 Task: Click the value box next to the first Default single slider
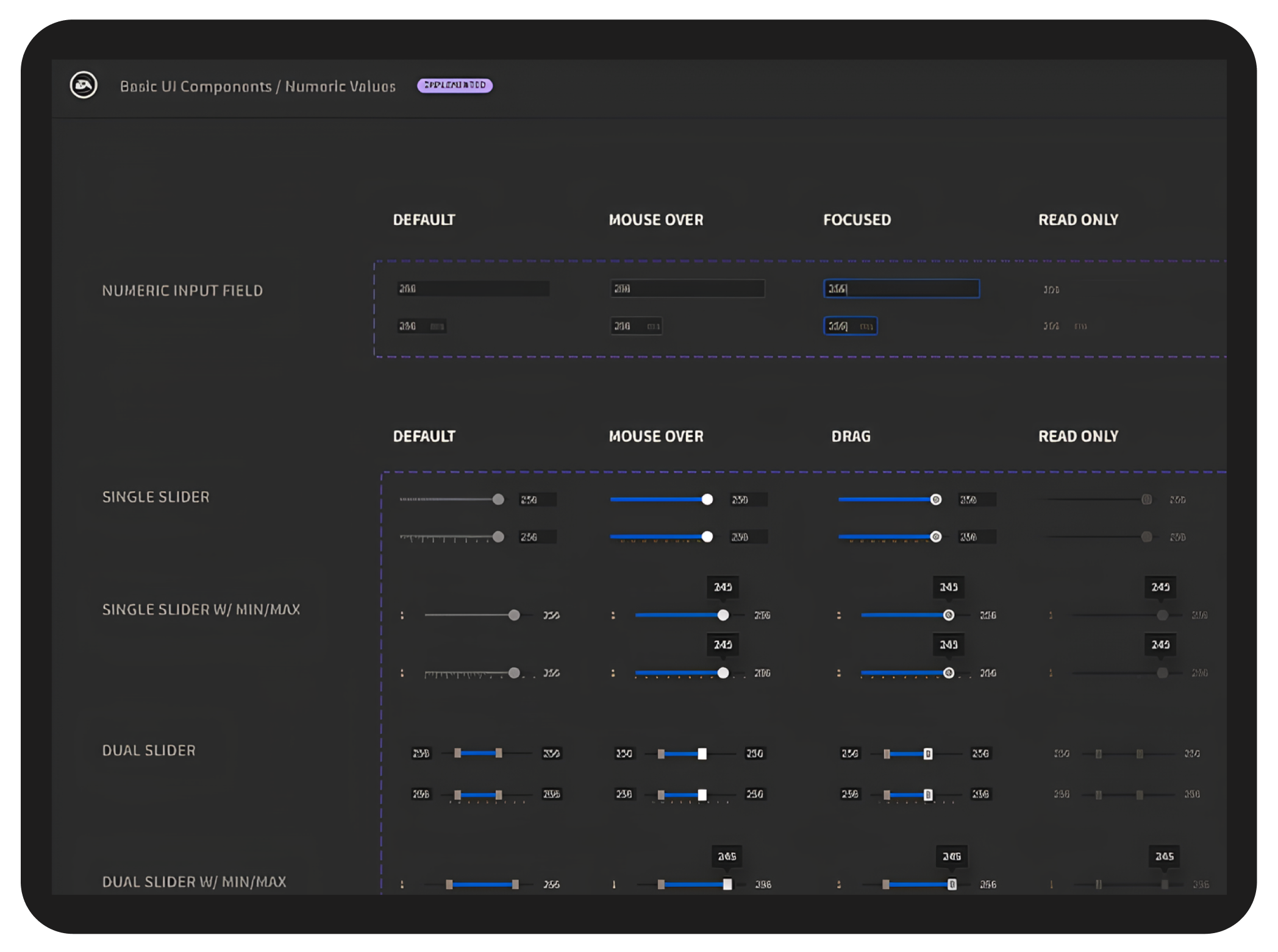click(537, 500)
